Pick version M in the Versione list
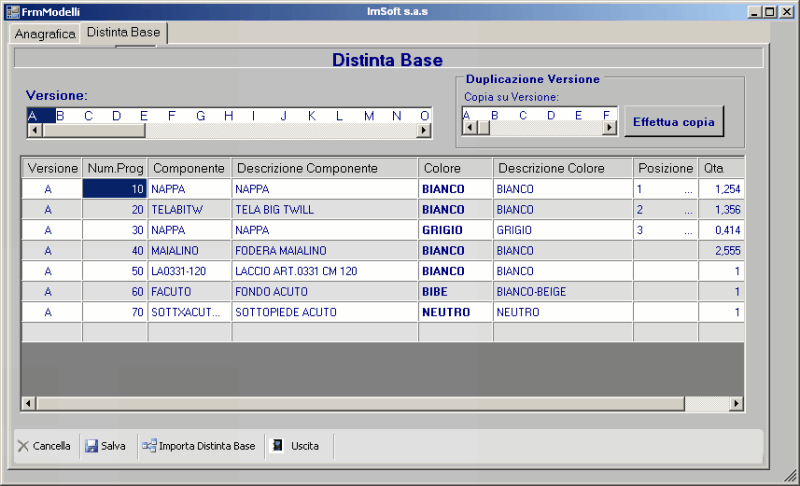800x486 pixels. [x=369, y=116]
